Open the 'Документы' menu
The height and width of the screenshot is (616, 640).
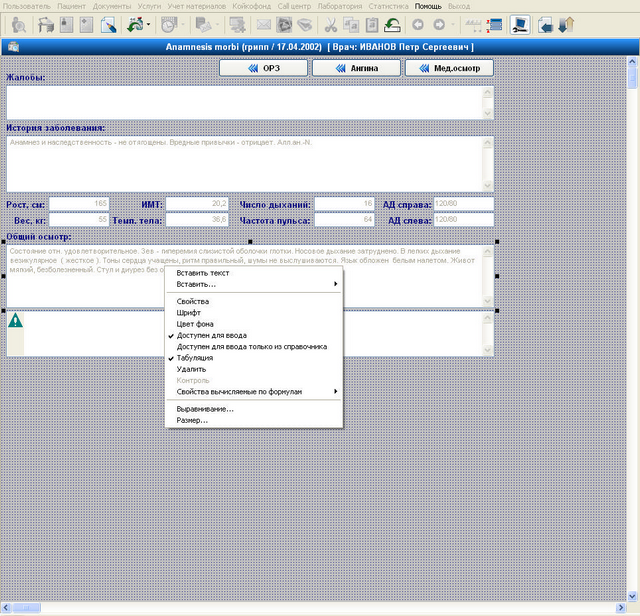[x=112, y=6]
